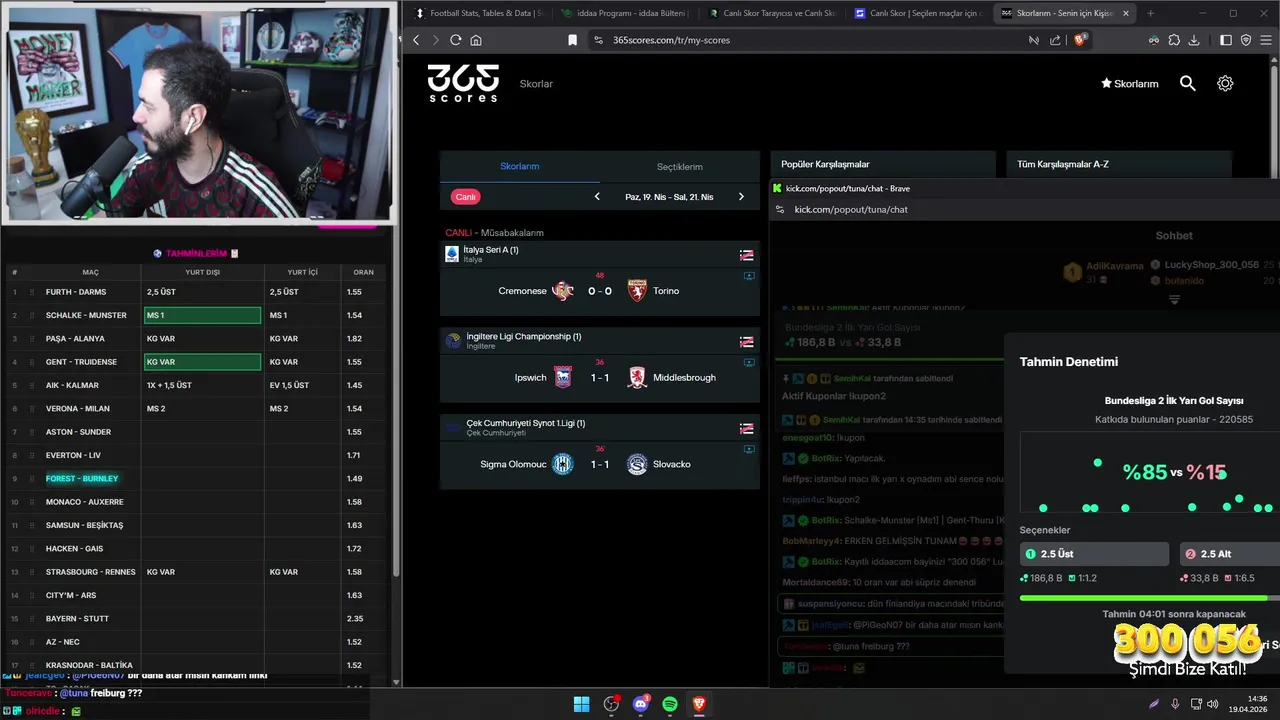This screenshot has width=1280, height=720.
Task: Open the Windows Start menu
Action: coord(581,704)
